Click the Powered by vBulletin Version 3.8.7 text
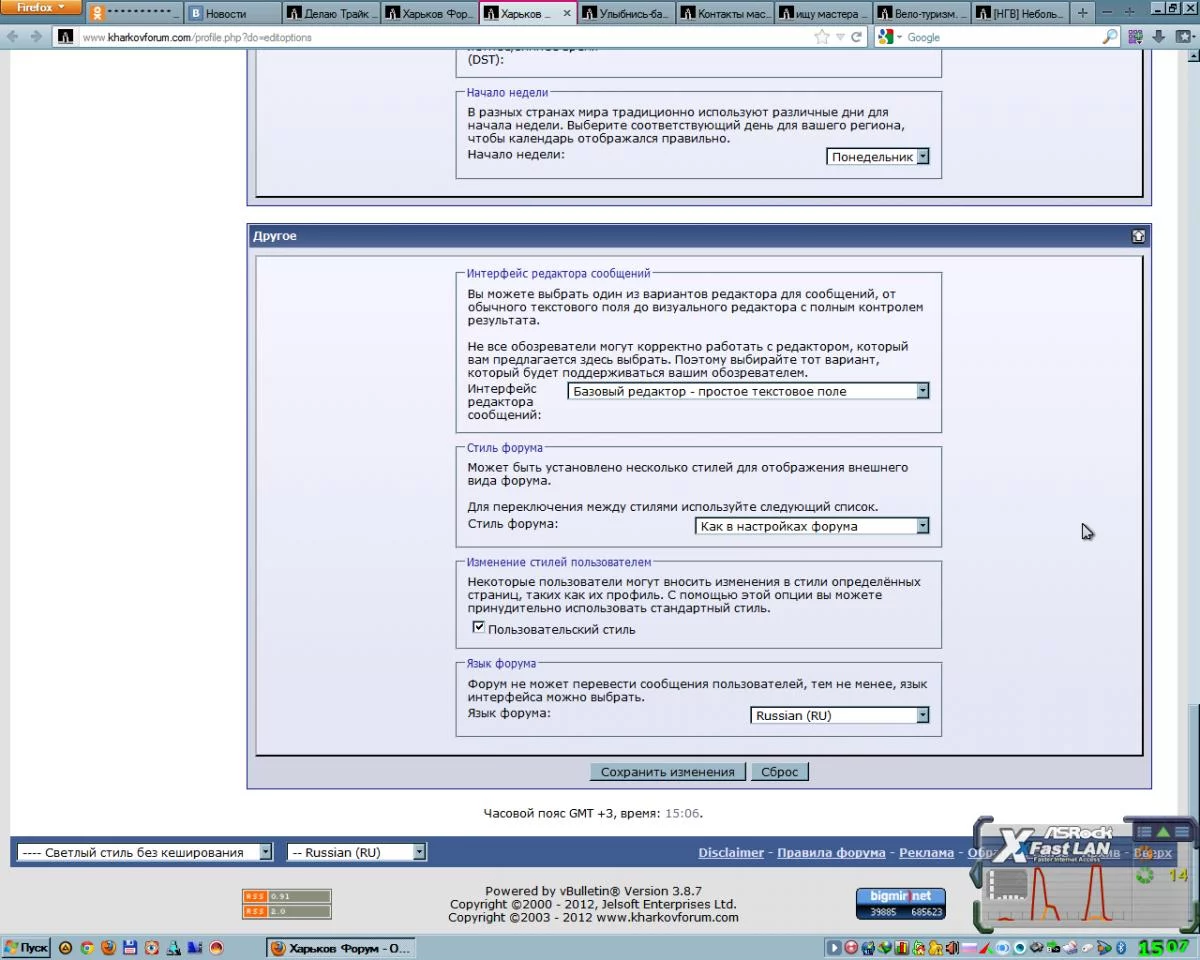The width and height of the screenshot is (1200, 960). tap(593, 891)
